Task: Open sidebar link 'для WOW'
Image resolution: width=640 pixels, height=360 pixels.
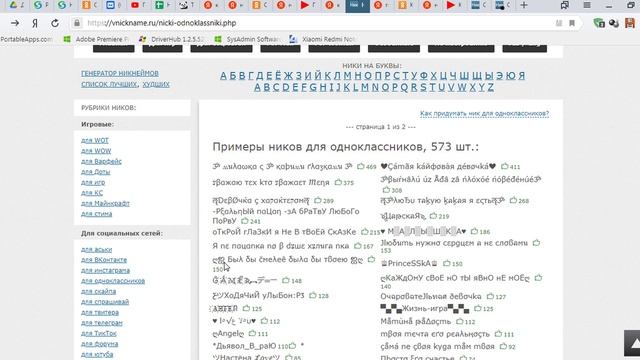Action: [96, 151]
